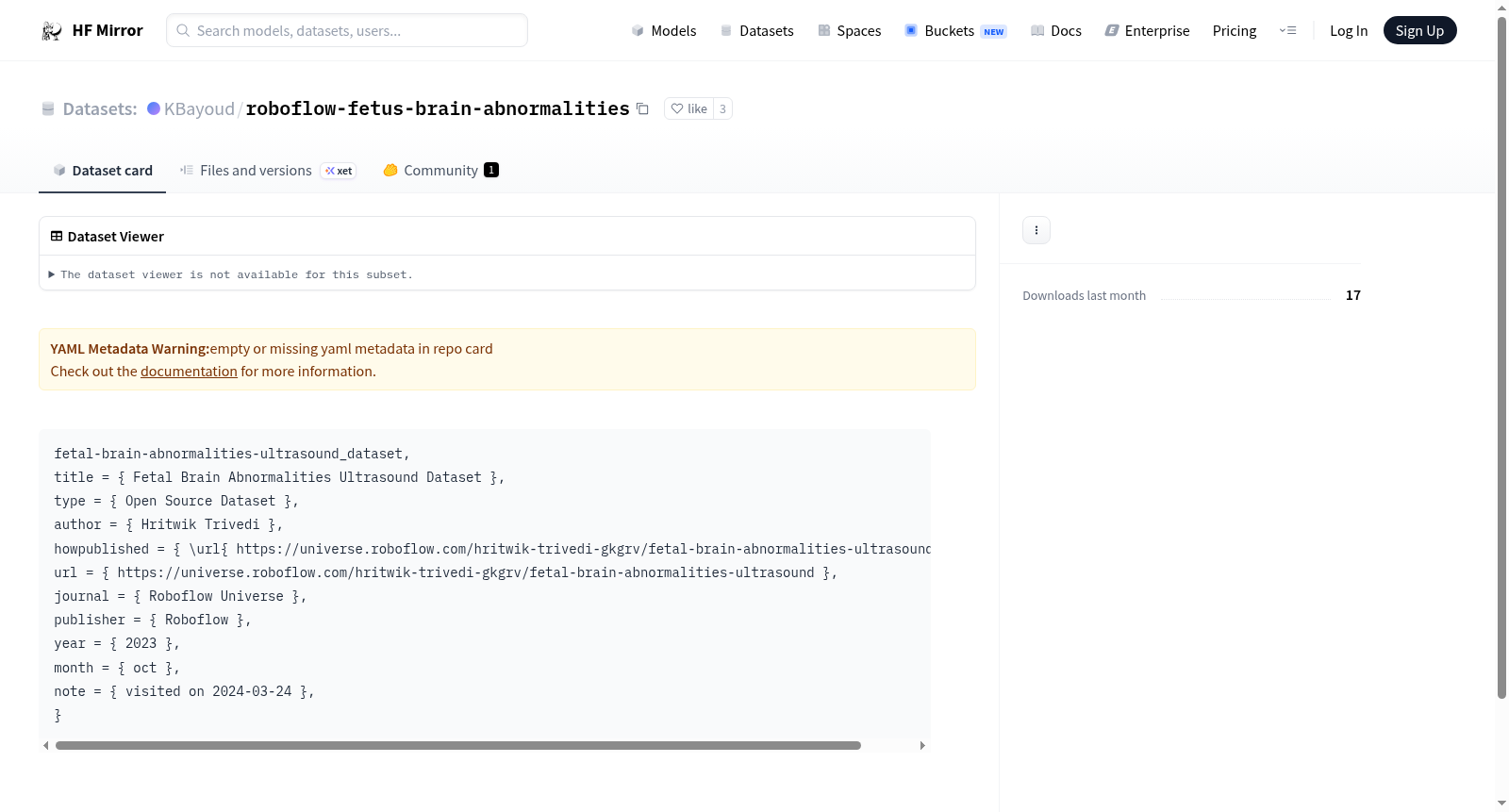Click the fetal-brain-abnormalities-ultrasound_dataset citation key line

232,454
